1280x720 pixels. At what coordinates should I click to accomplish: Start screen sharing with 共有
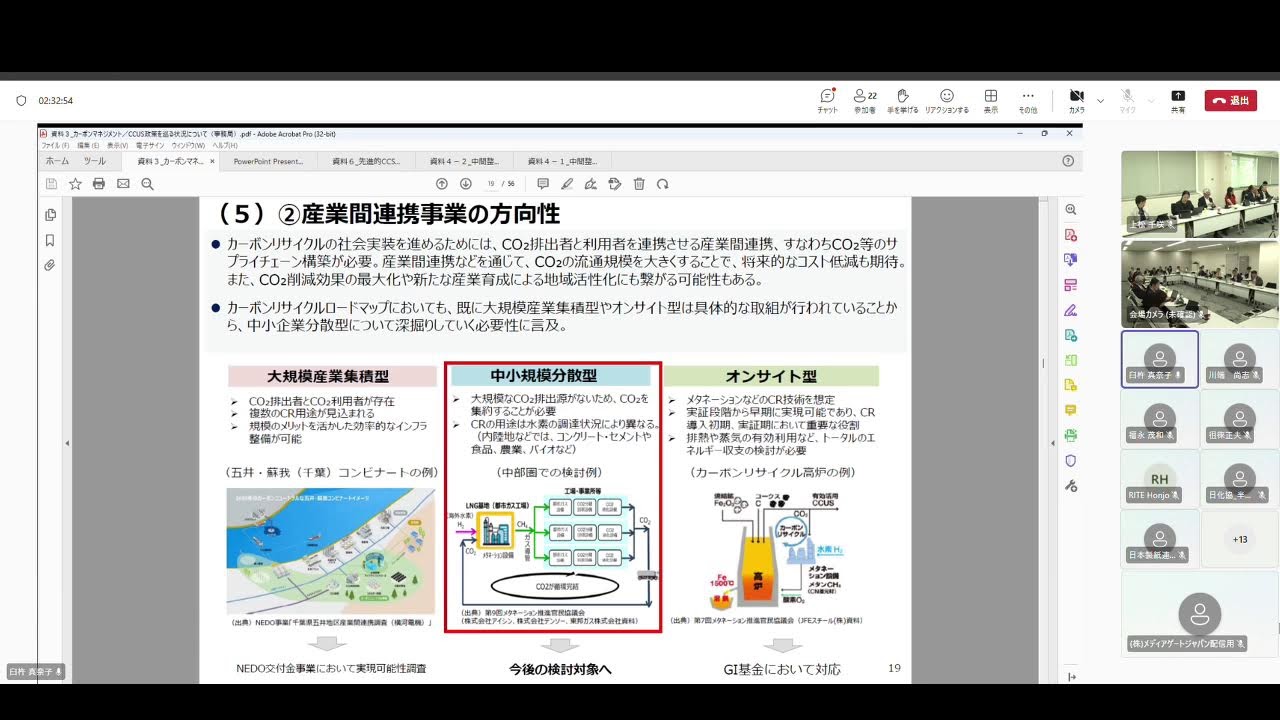pyautogui.click(x=1178, y=100)
